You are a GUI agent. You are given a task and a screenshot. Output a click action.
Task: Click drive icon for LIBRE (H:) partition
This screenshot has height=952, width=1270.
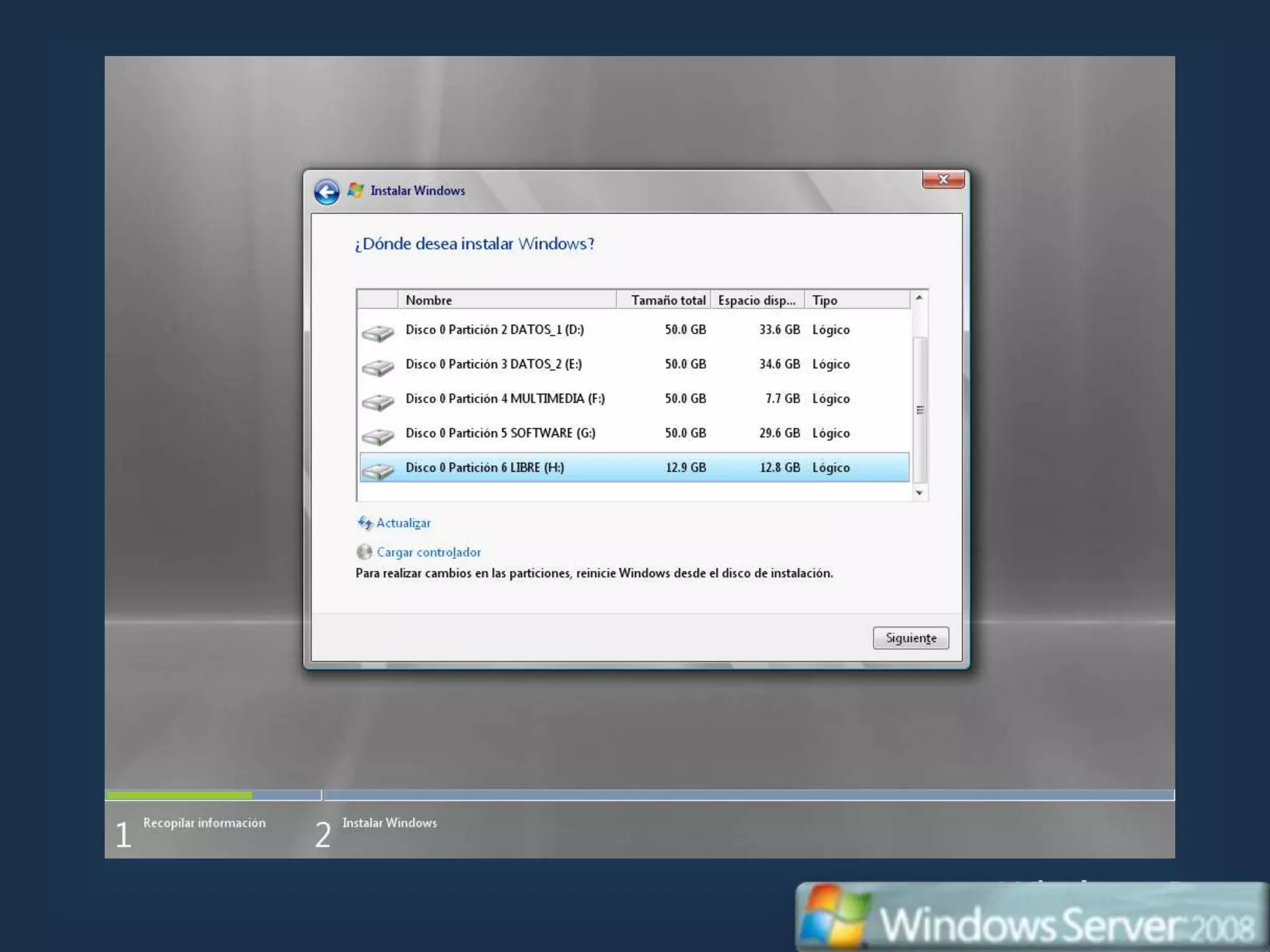click(378, 471)
